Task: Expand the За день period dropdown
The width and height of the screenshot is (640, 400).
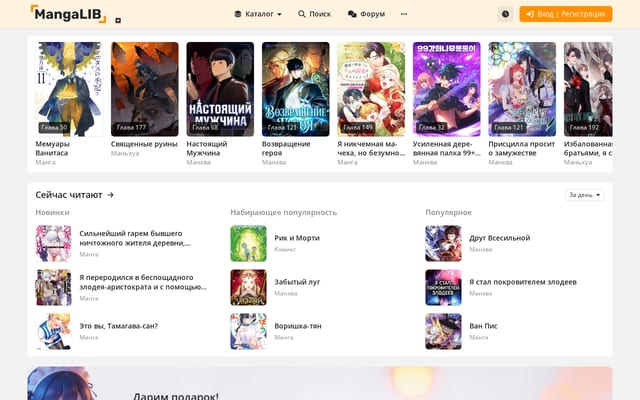Action: coord(584,195)
